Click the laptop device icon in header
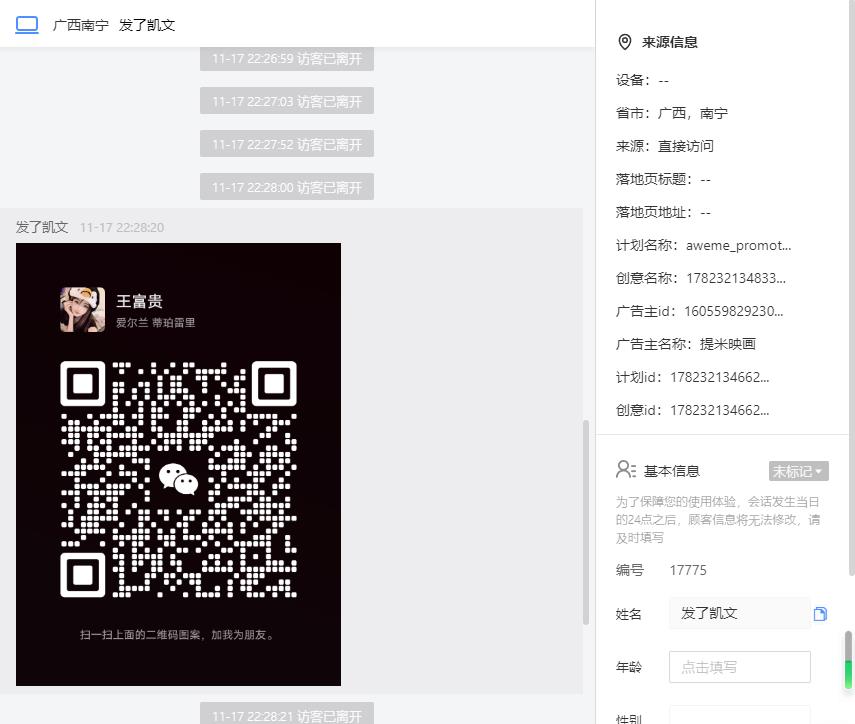855x724 pixels. (x=27, y=25)
